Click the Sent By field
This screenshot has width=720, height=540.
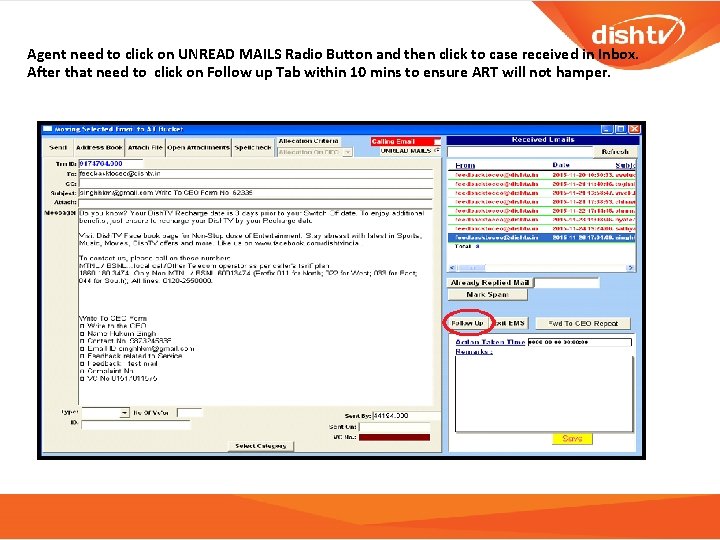click(405, 416)
